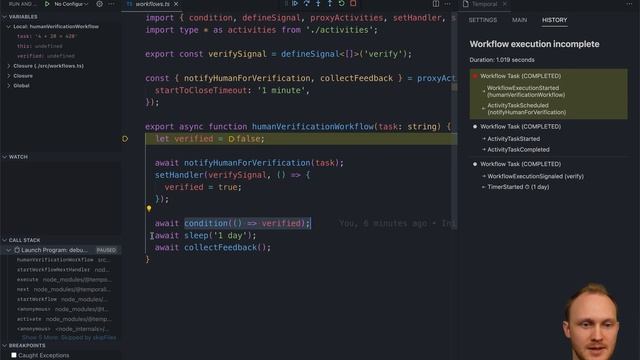Open the Temporal panel more actions menu
Image resolution: width=640 pixels, height=360 pixels.
(629, 4)
